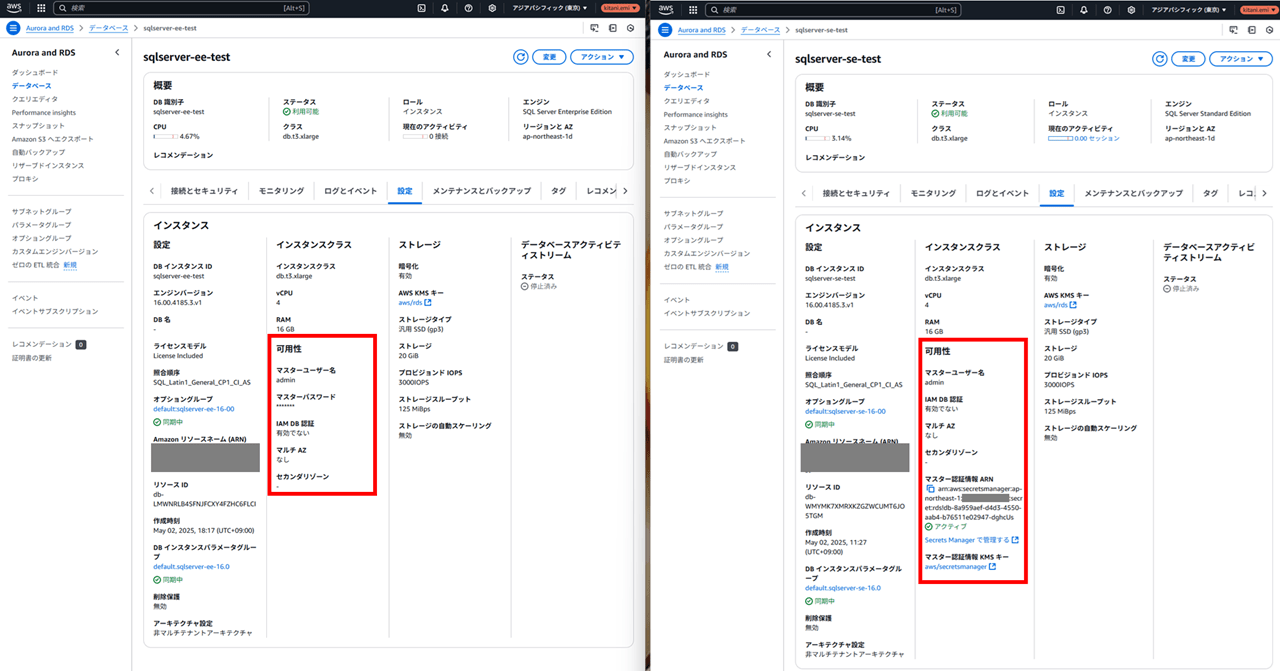Open settings gear in the sqlserver-se-test window
The height and width of the screenshot is (671, 1280).
point(1131,9)
